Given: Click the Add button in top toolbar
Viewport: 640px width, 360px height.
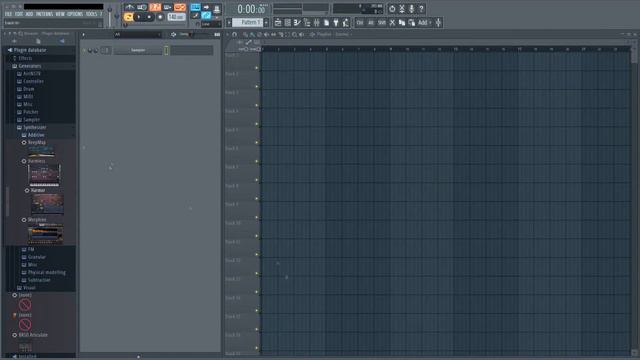Looking at the screenshot, I should [x=424, y=23].
